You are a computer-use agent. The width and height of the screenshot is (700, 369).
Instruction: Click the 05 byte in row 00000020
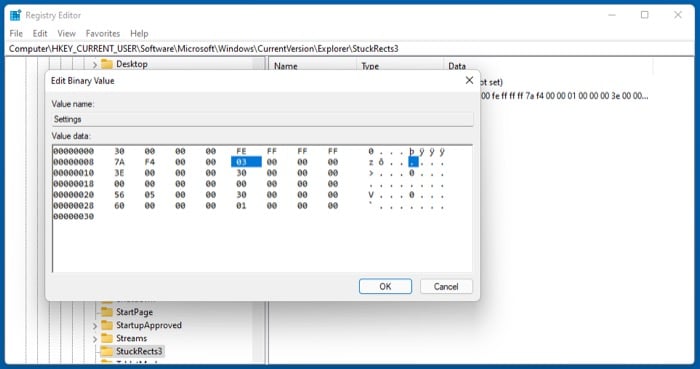pos(150,195)
